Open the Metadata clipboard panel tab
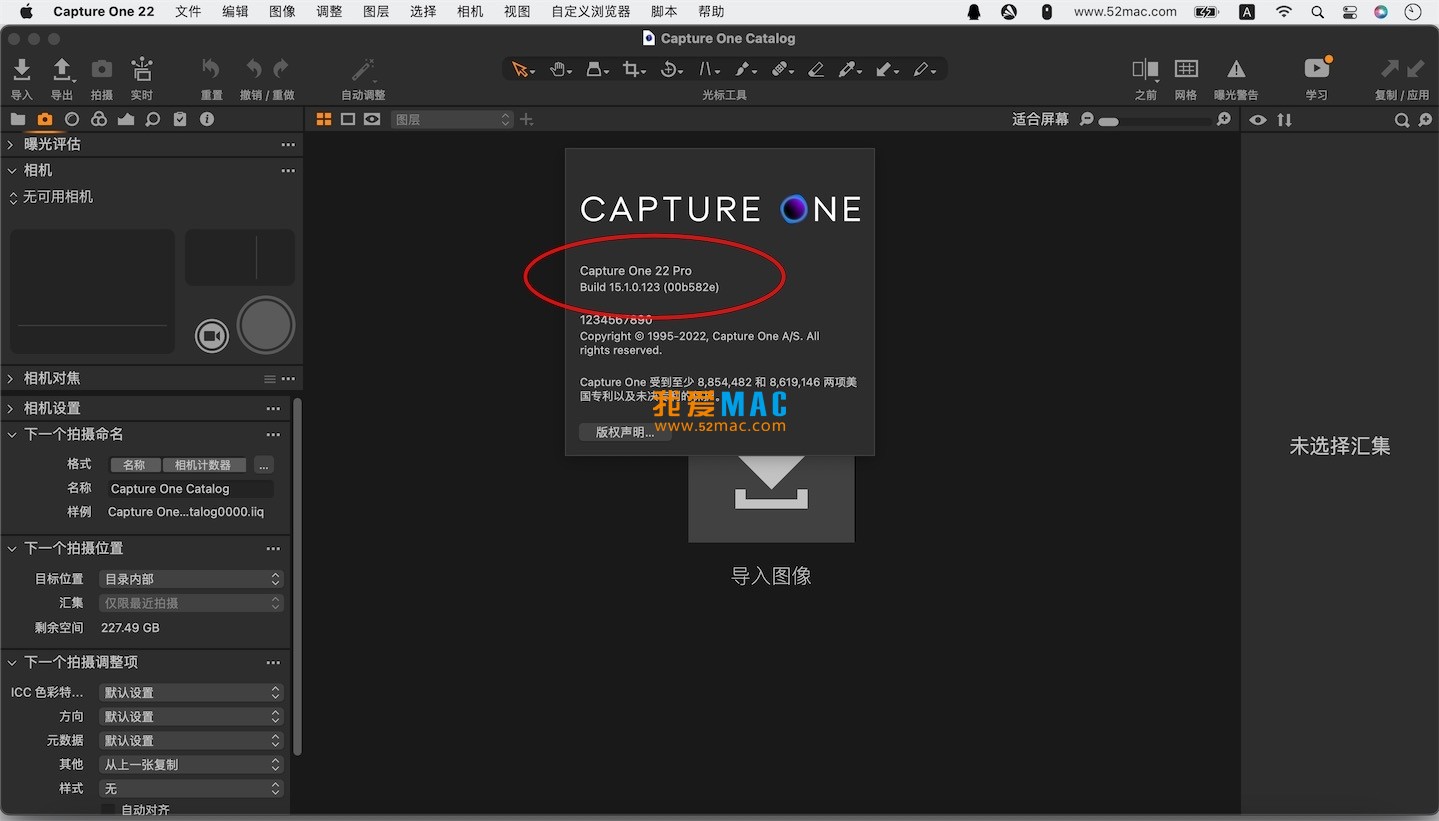 click(180, 119)
